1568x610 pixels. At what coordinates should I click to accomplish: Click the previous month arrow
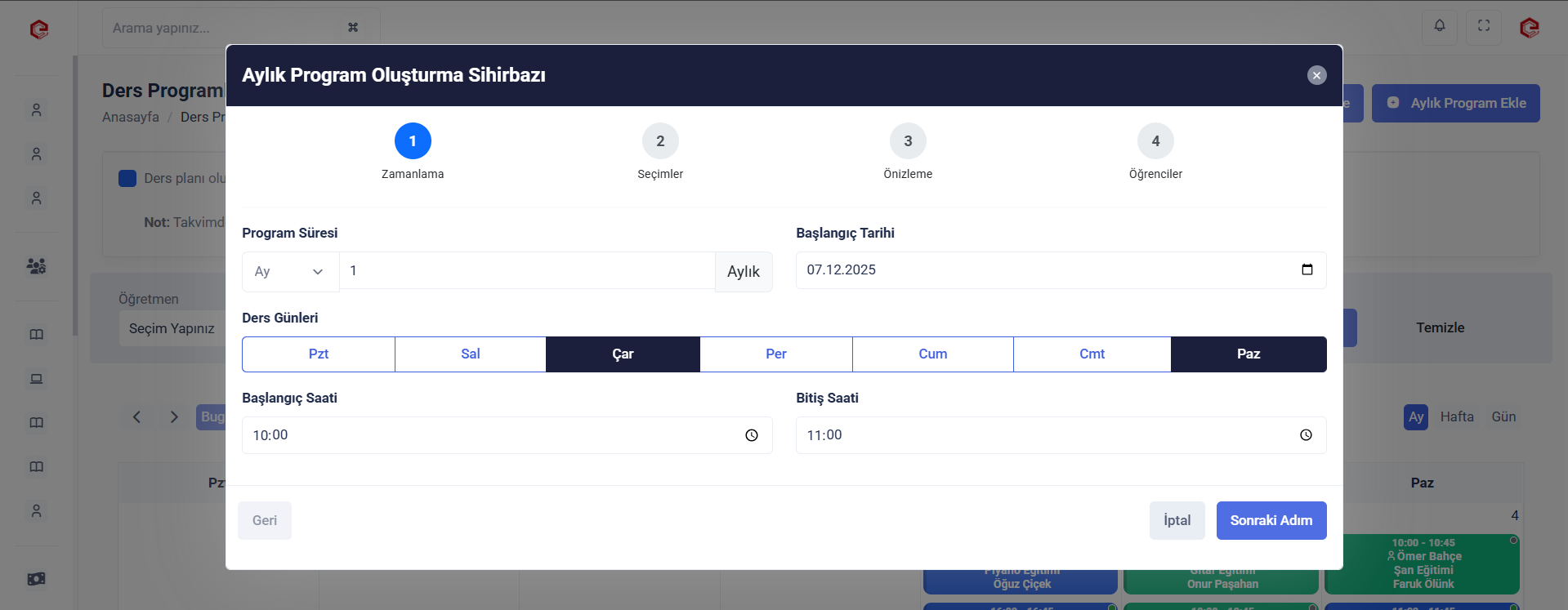tap(136, 417)
